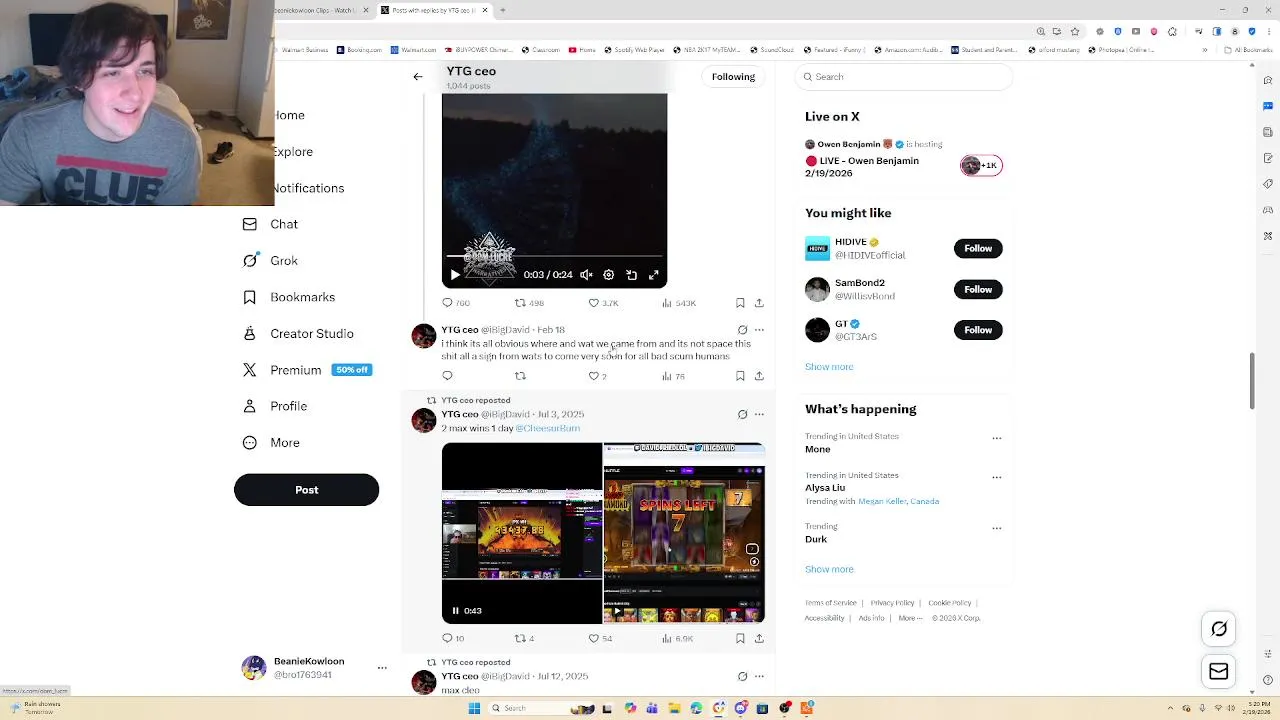Toggle picture-in-picture on the 0:24 video

coord(632,275)
